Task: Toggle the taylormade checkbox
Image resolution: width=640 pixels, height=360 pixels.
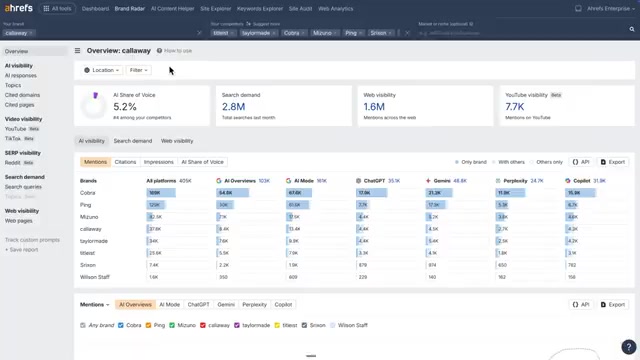Action: coord(237,325)
